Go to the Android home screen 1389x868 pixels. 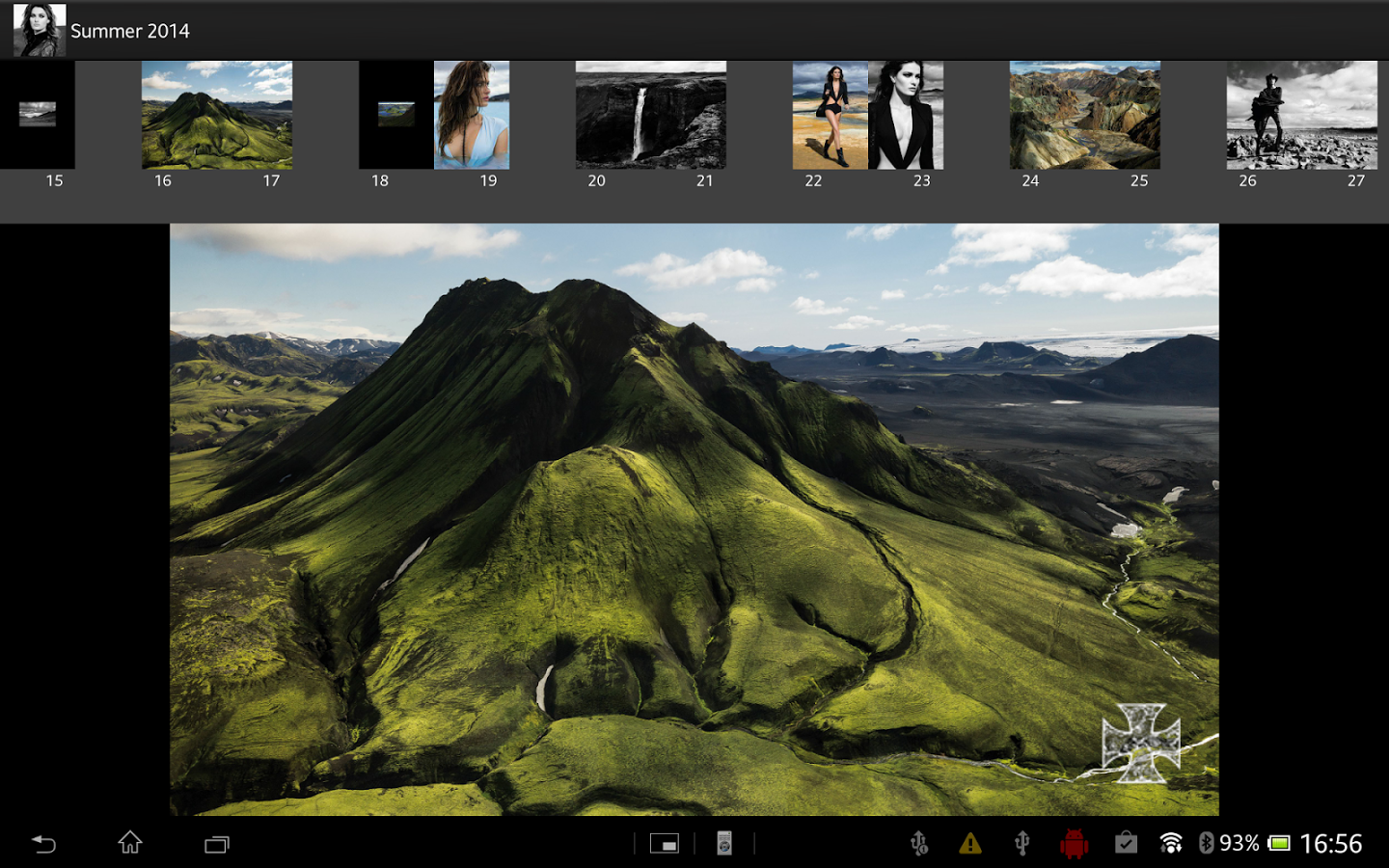(130, 843)
